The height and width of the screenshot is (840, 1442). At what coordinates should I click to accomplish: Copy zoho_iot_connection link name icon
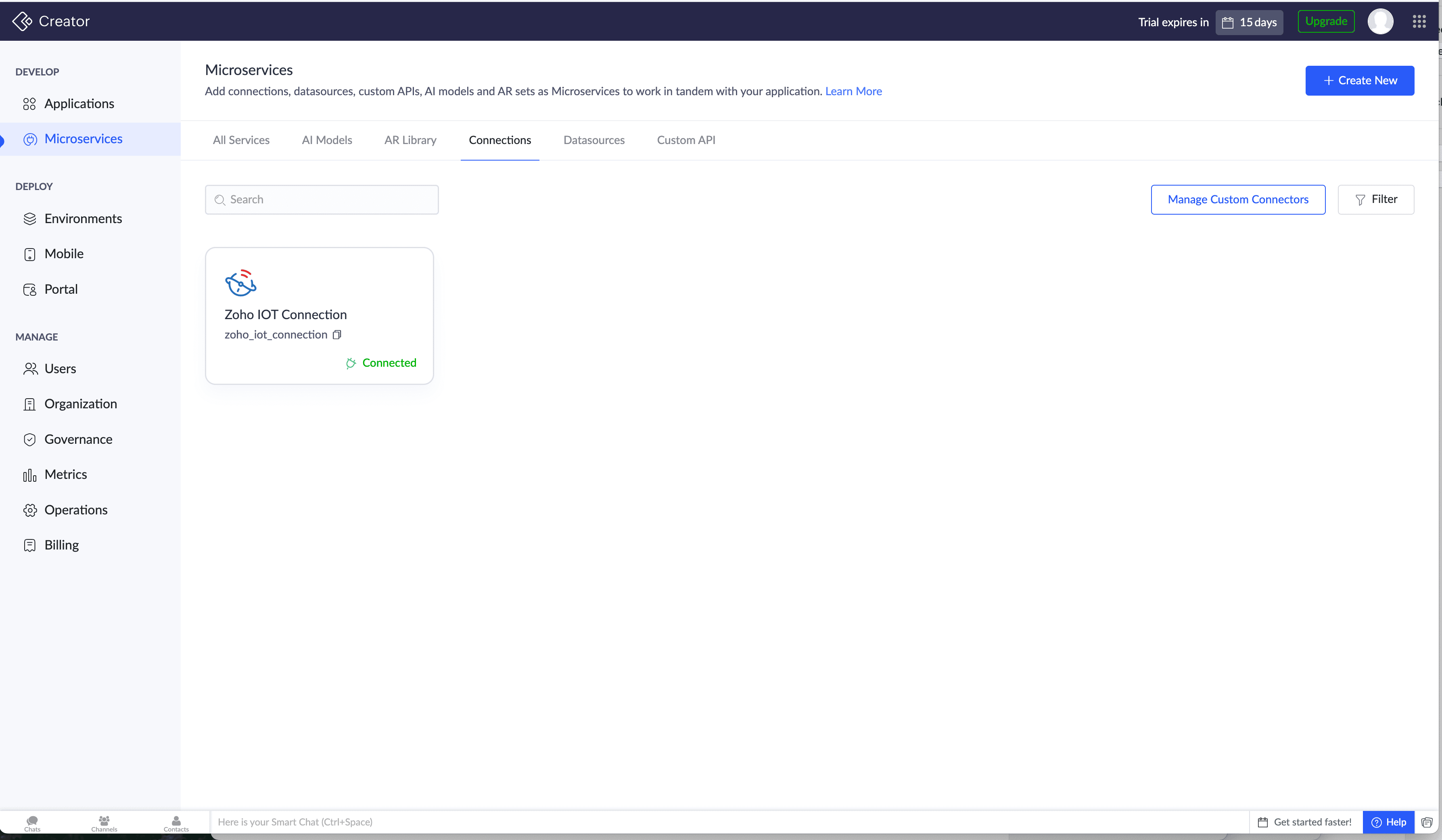pos(337,335)
